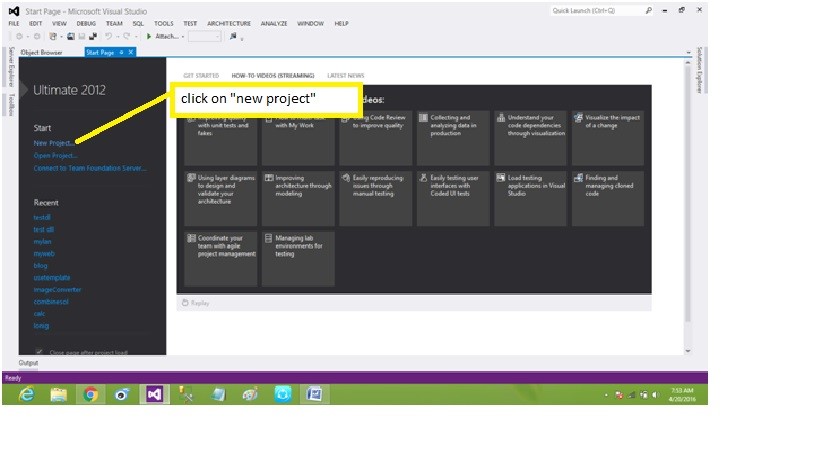Open video Visualize the impact of a change
This screenshot has width=819, height=460.
(607, 138)
